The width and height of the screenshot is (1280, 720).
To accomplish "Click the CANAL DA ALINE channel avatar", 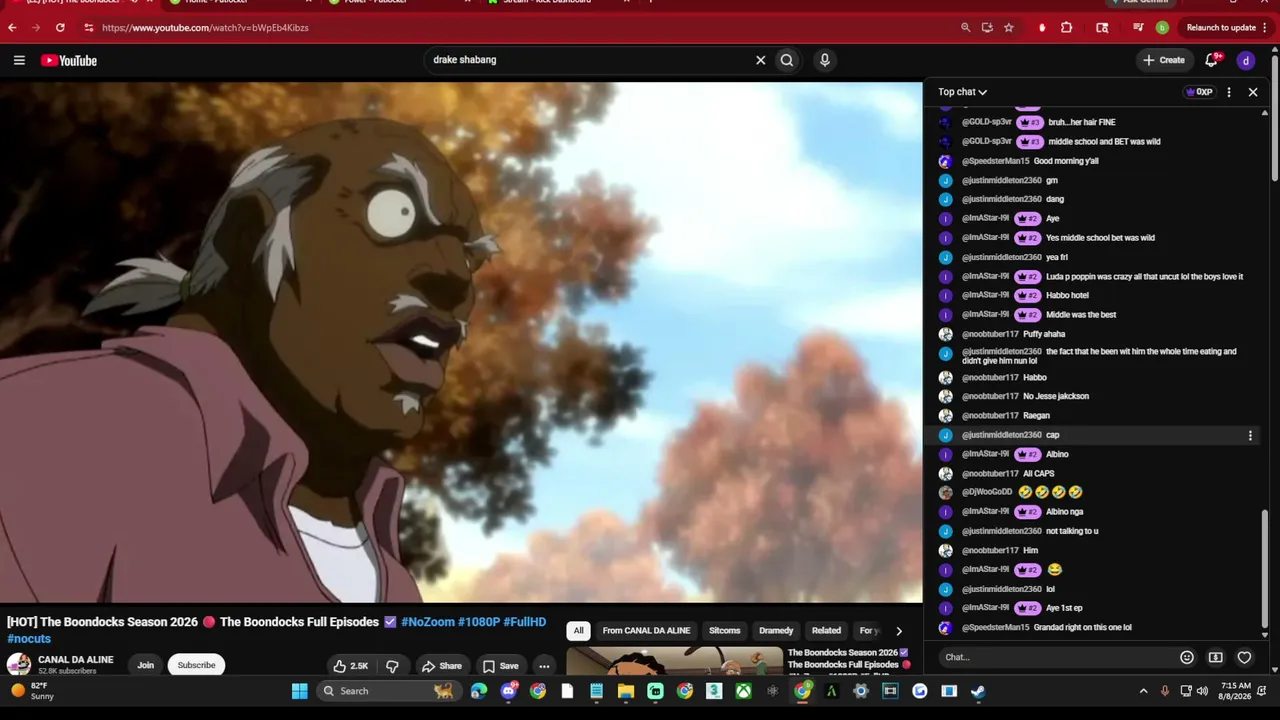I will (19, 665).
